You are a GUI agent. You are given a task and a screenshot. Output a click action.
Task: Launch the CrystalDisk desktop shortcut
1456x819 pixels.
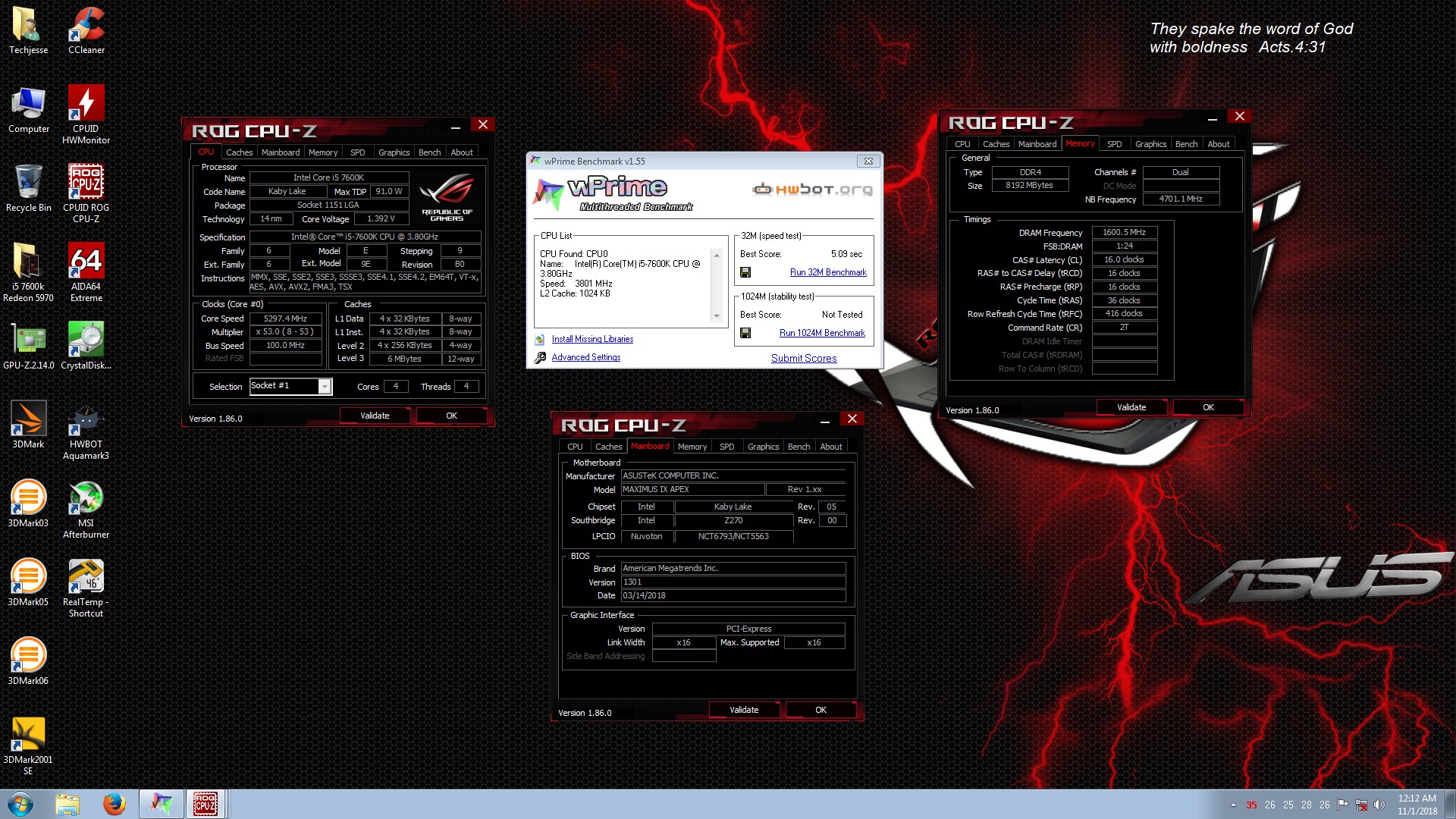[86, 346]
